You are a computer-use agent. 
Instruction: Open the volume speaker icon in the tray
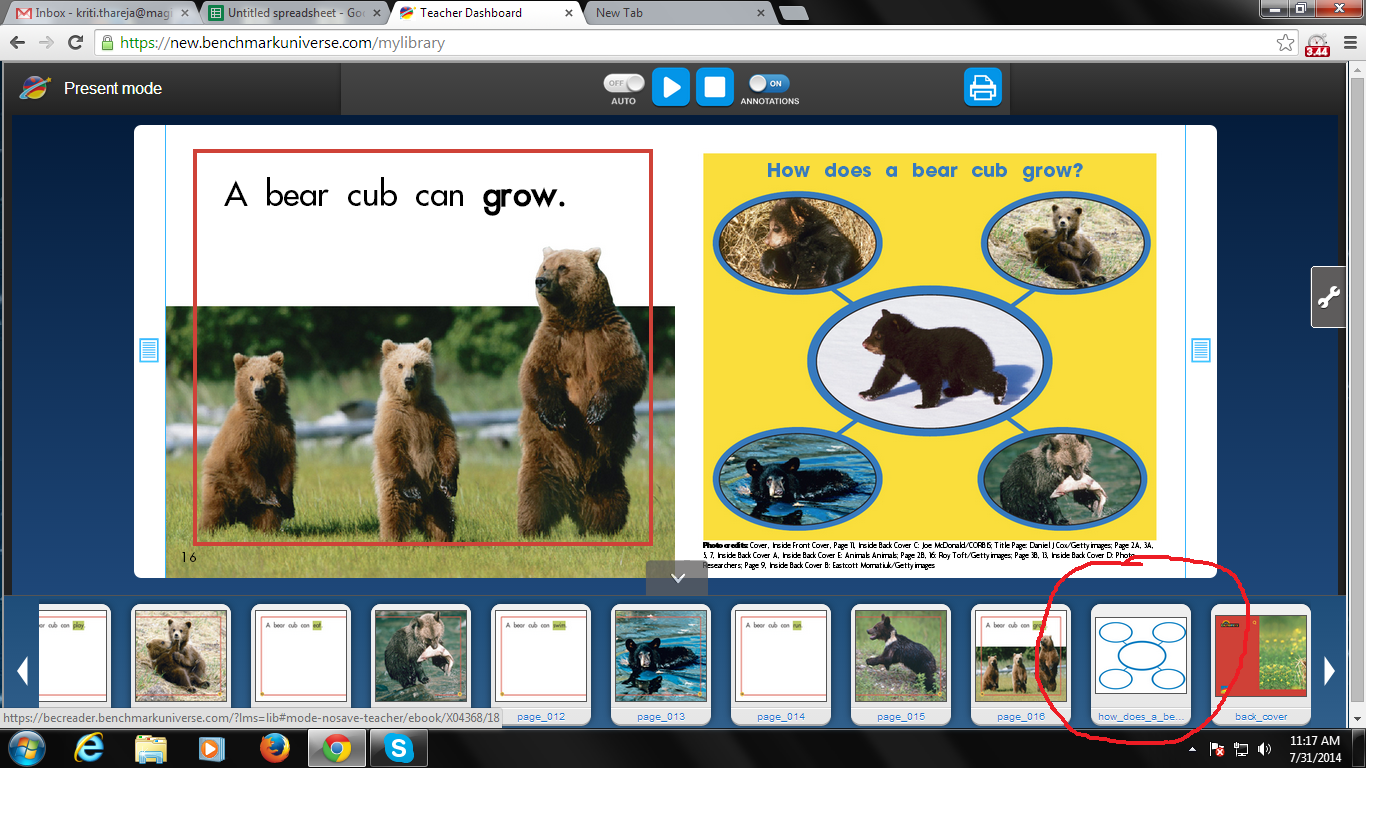pyautogui.click(x=1265, y=749)
